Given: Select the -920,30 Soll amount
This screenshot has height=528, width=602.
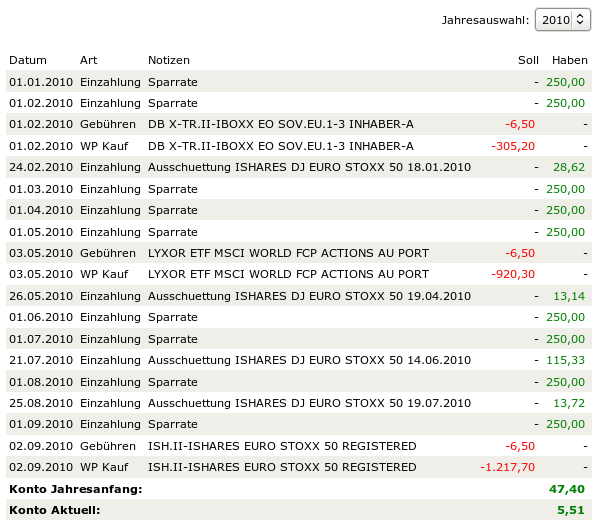Looking at the screenshot, I should click(513, 274).
